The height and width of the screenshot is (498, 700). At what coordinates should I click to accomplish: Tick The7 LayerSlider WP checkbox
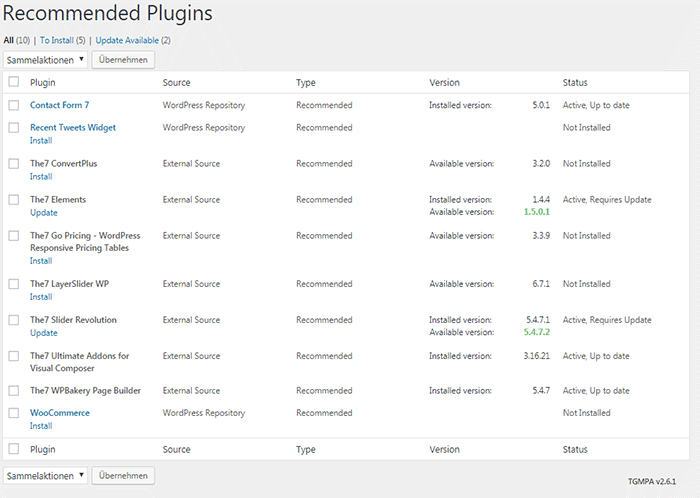pyautogui.click(x=14, y=284)
